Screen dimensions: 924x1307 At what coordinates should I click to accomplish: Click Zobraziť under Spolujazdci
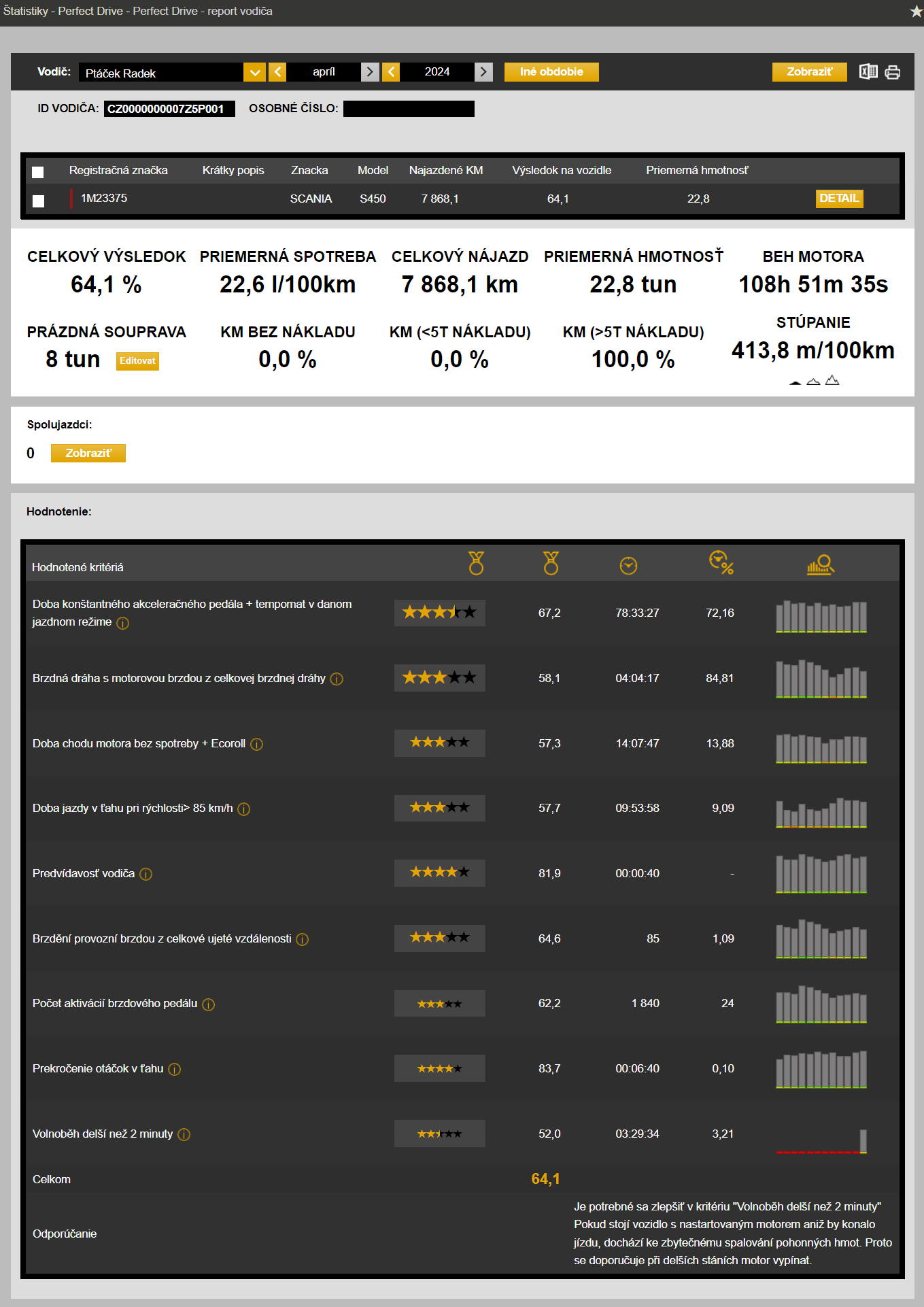pos(88,454)
